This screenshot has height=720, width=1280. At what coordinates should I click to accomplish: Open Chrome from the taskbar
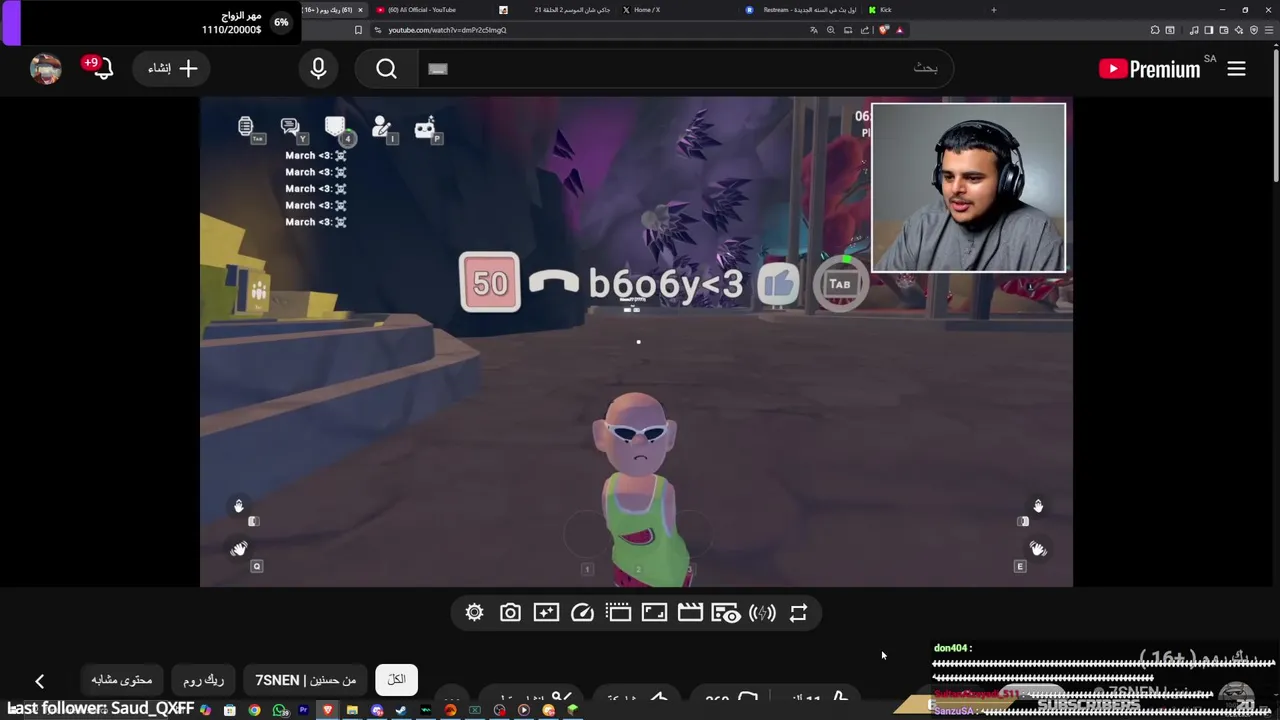pyautogui.click(x=254, y=710)
